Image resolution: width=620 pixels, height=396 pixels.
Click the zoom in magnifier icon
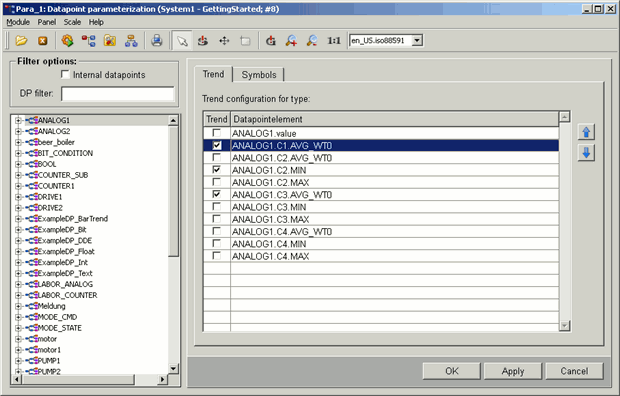click(291, 40)
